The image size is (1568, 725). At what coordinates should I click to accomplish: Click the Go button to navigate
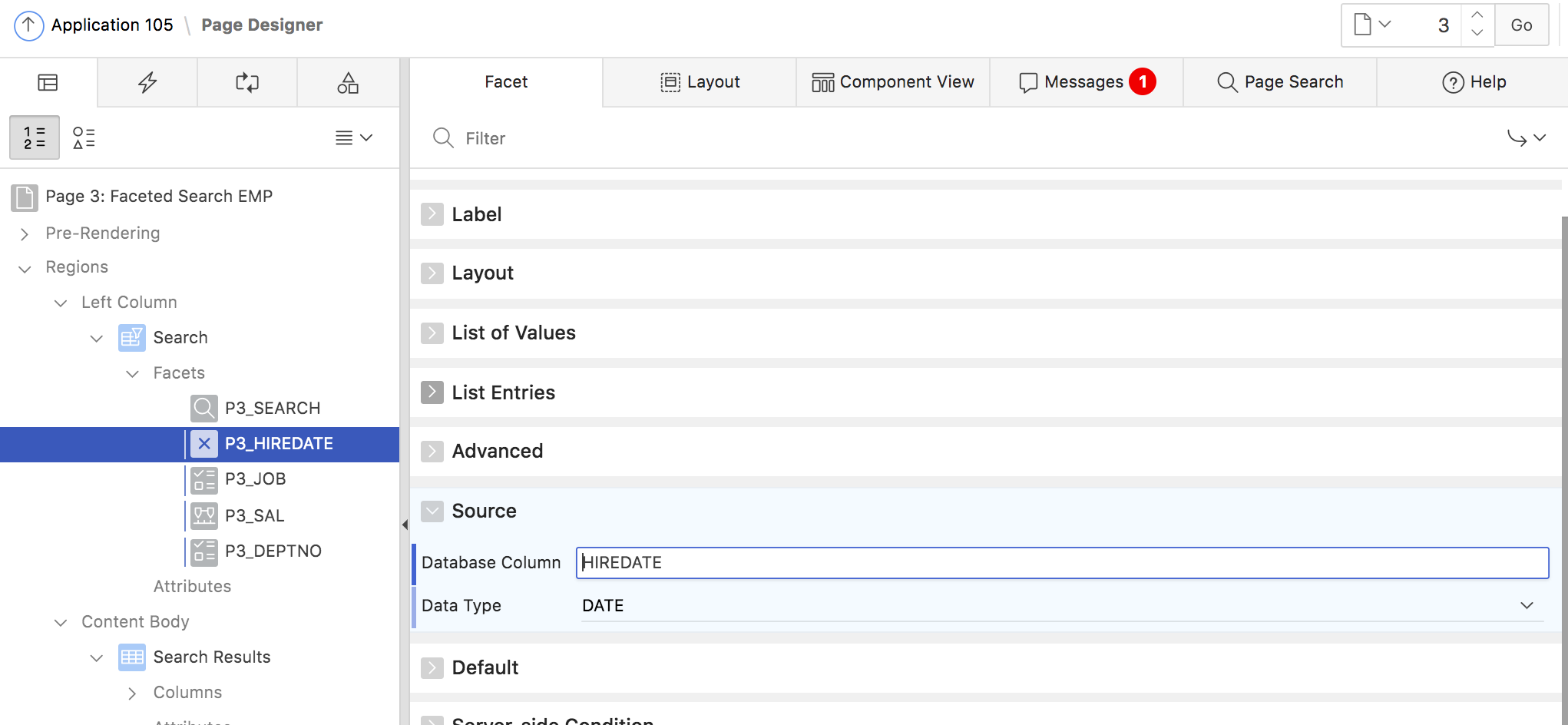(1521, 25)
